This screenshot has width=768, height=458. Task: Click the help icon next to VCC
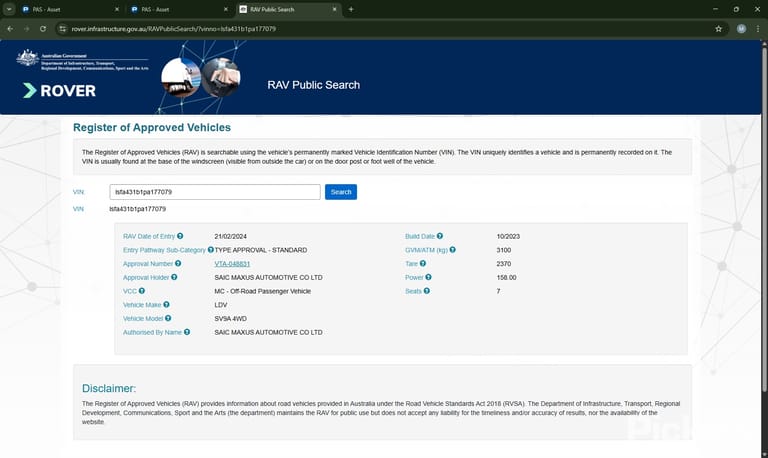coord(142,291)
